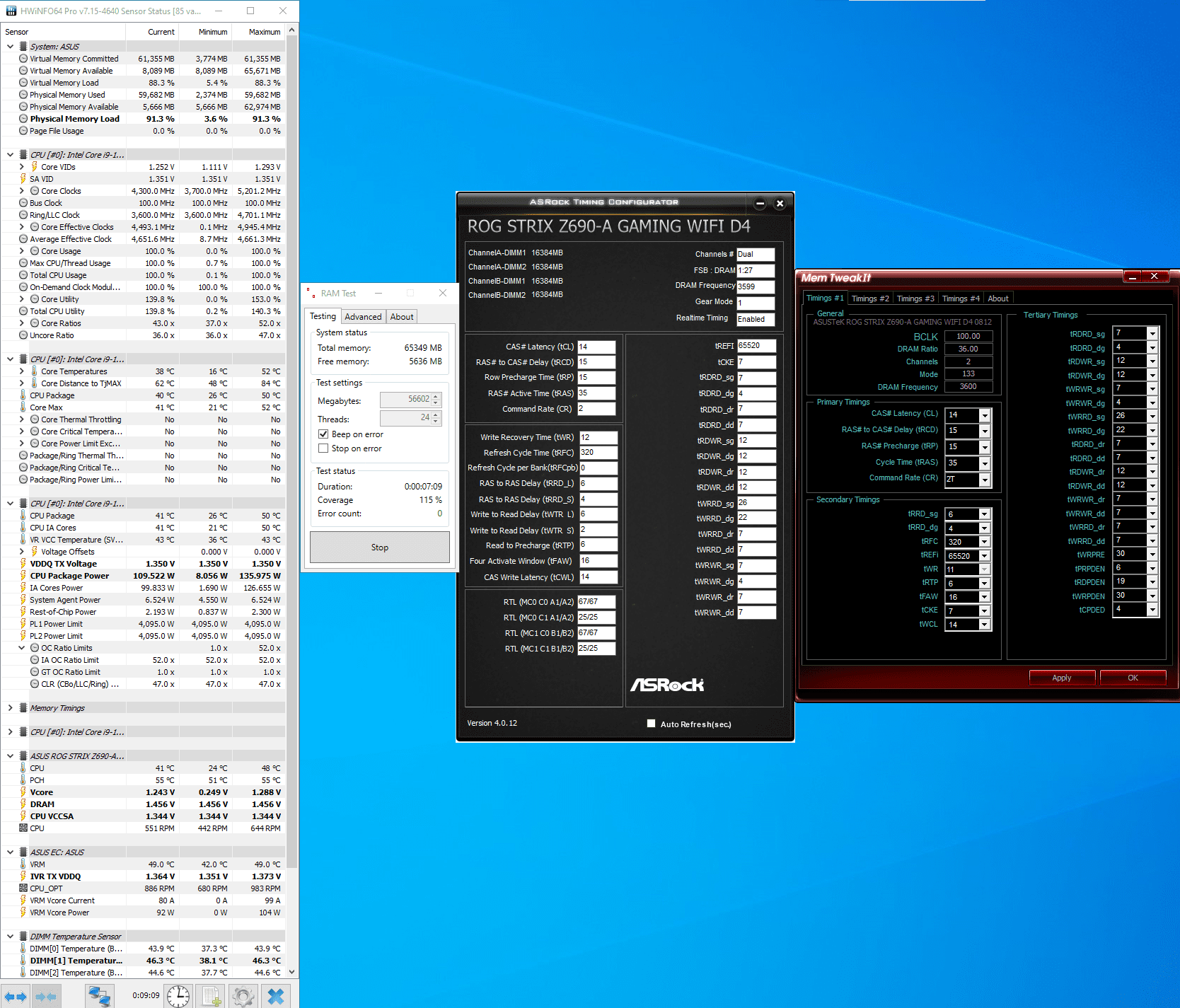Reset sensor values with the clock icon

tap(178, 996)
